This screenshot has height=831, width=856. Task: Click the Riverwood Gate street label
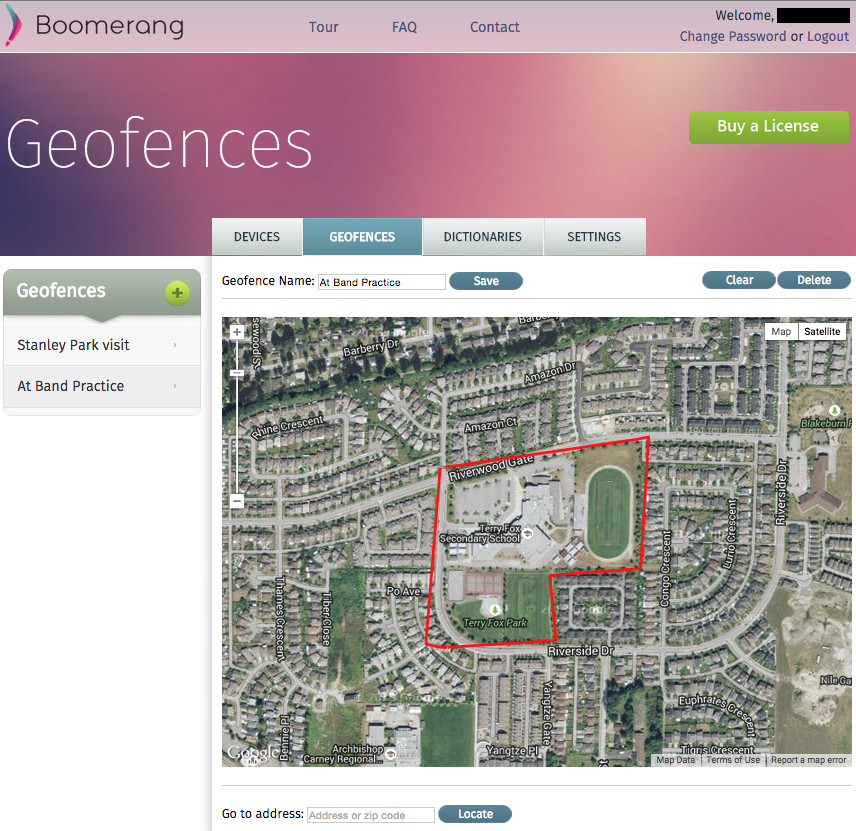coord(491,468)
